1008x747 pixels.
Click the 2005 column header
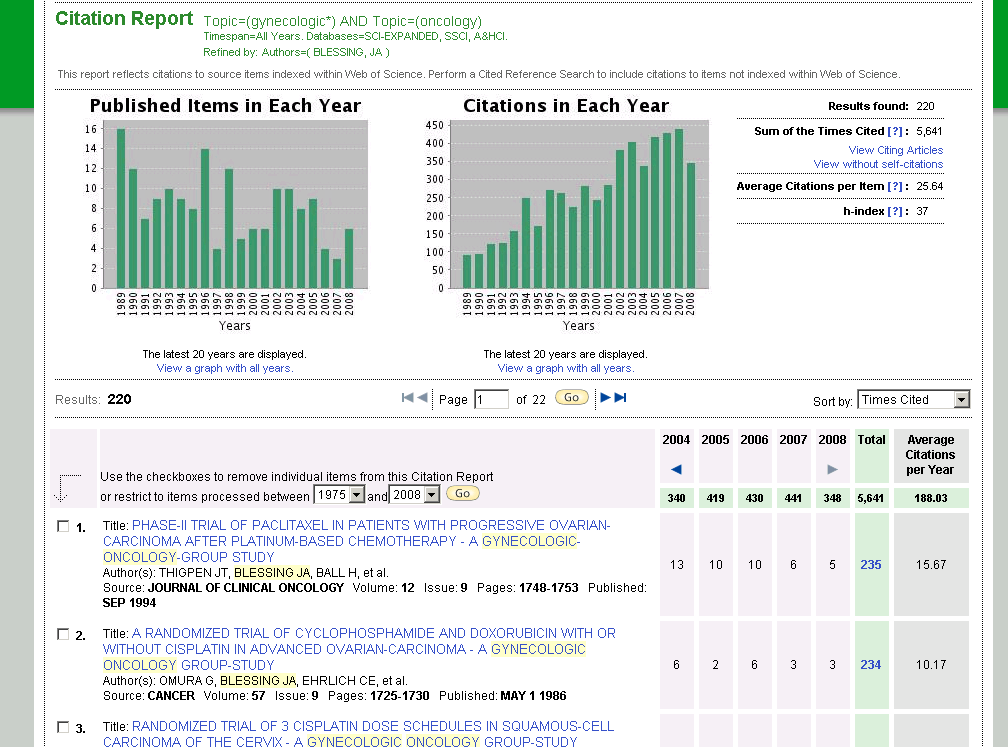[x=716, y=440]
